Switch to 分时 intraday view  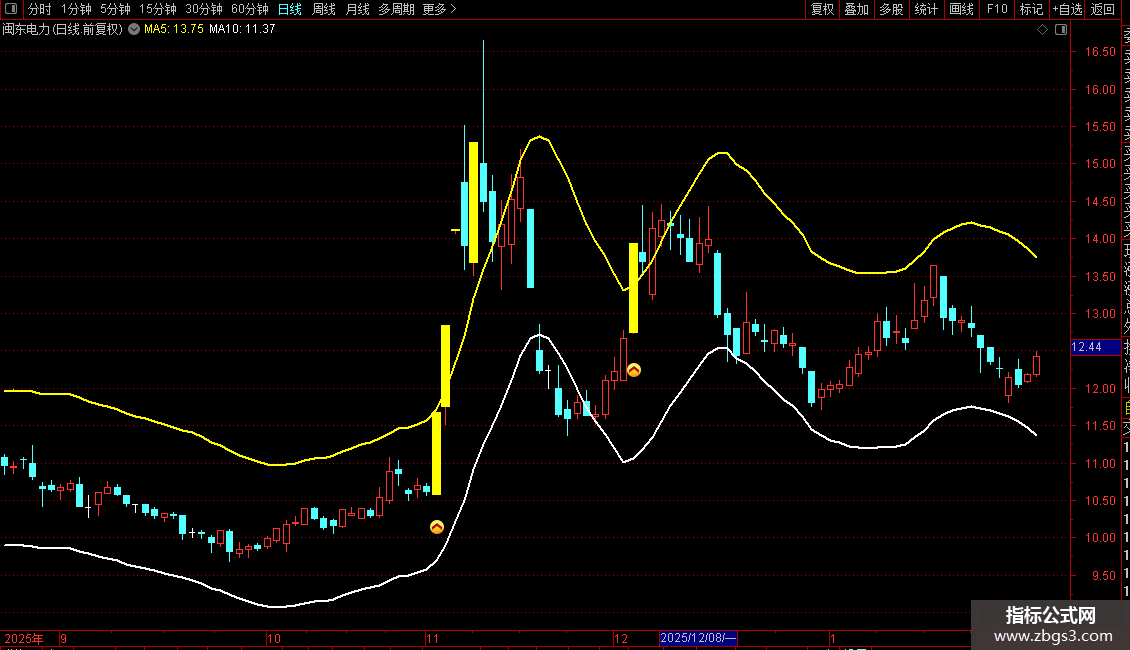(x=40, y=9)
